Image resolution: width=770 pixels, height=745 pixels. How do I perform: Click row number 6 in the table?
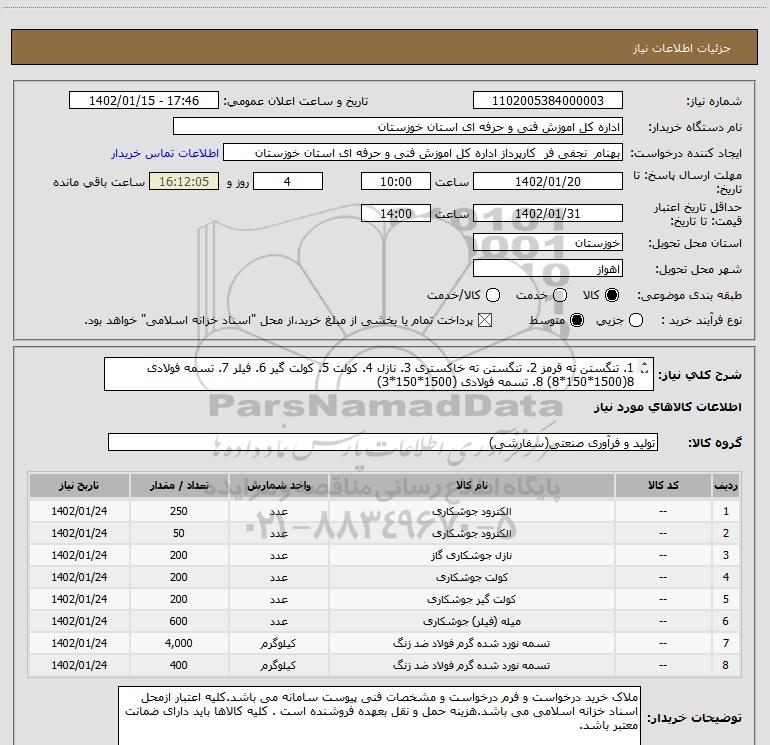click(x=726, y=621)
